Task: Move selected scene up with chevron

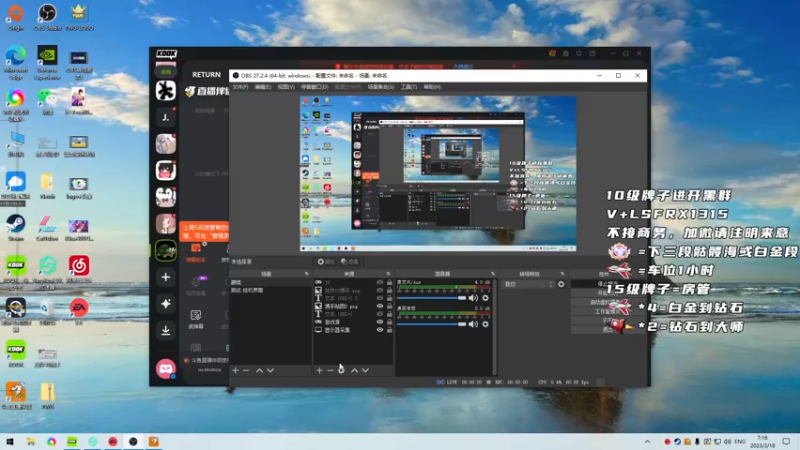Action: [x=259, y=370]
